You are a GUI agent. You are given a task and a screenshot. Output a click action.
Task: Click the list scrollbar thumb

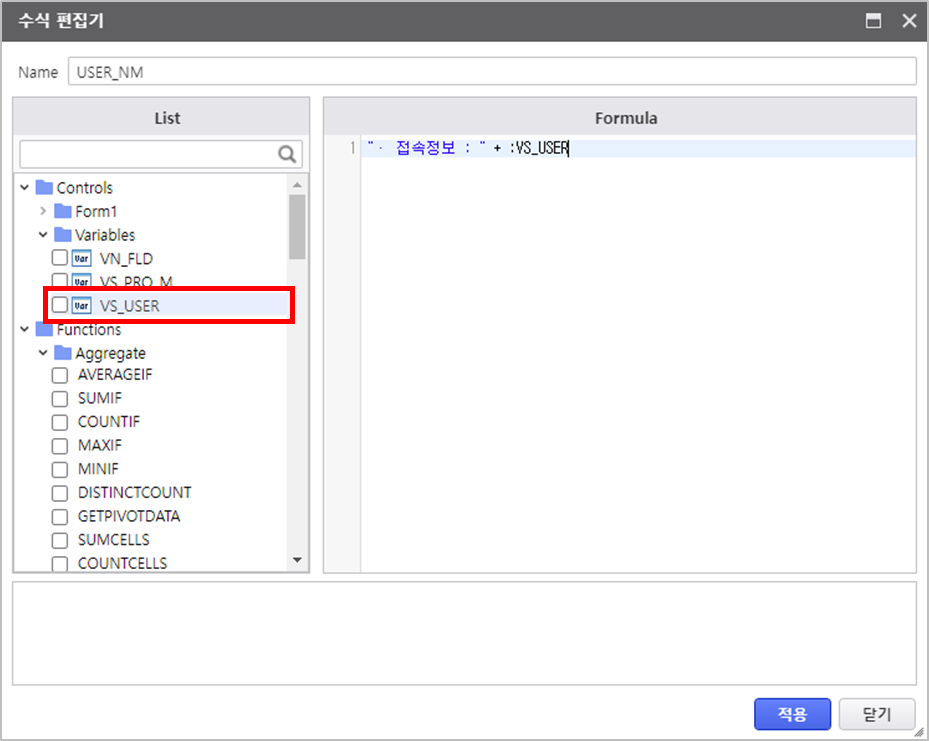(297, 227)
